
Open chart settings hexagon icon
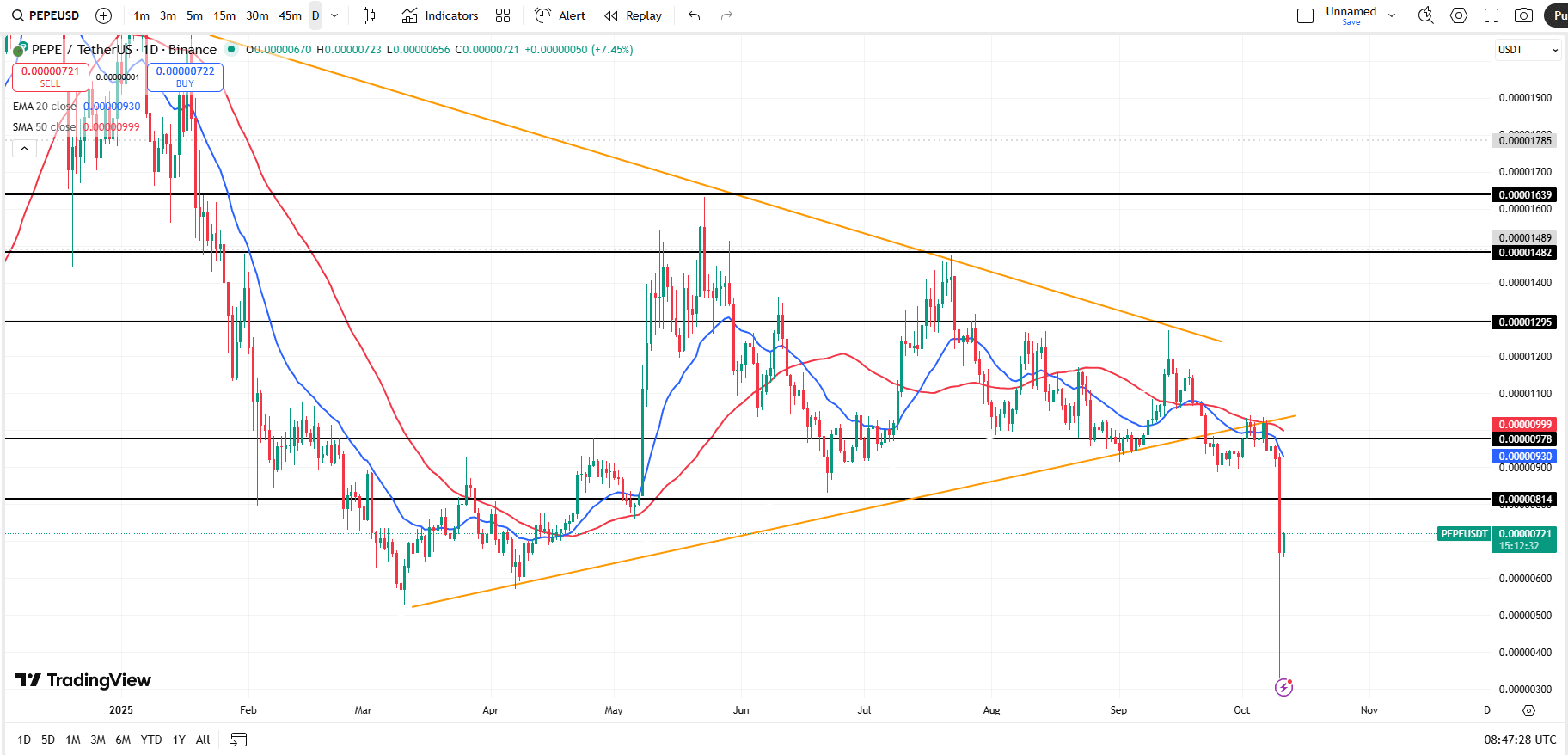coord(1459,15)
